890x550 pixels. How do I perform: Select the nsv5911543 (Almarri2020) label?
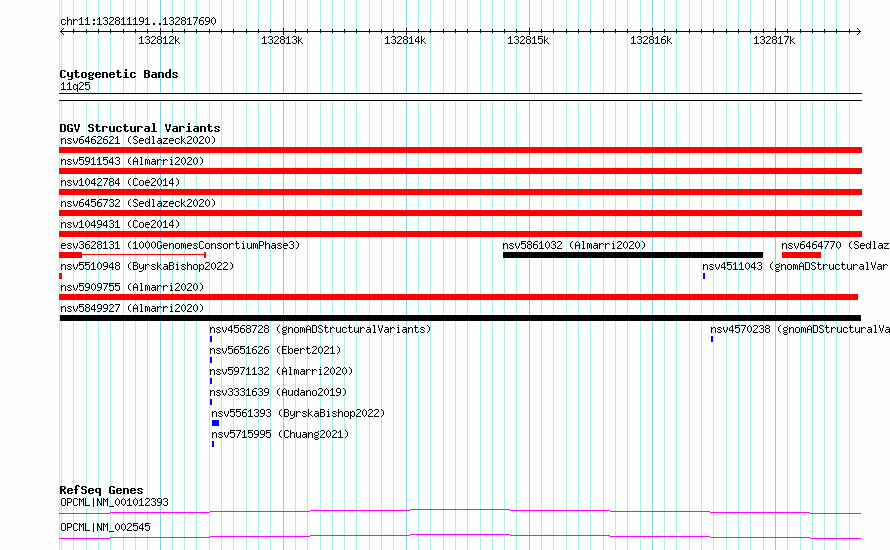click(132, 161)
